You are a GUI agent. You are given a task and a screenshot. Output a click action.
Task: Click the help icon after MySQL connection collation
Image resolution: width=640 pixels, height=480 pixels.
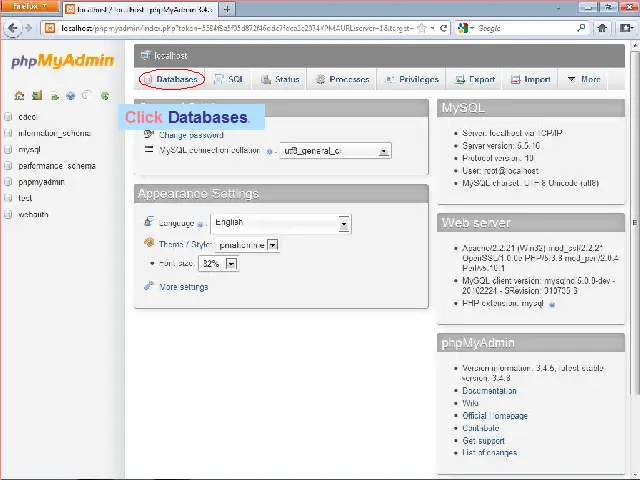tap(269, 151)
